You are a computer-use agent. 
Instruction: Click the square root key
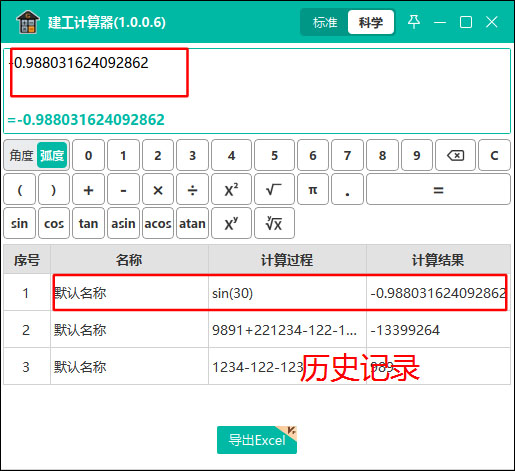[x=274, y=189]
